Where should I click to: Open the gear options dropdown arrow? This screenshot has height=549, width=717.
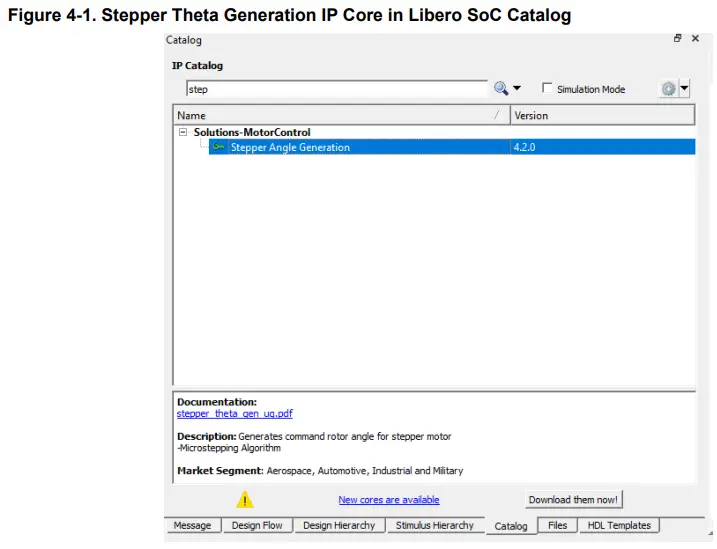[x=684, y=88]
